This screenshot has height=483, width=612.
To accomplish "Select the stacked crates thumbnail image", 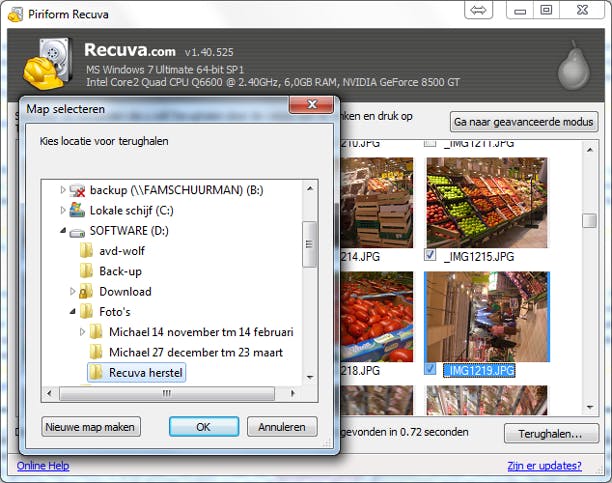I will (x=377, y=202).
